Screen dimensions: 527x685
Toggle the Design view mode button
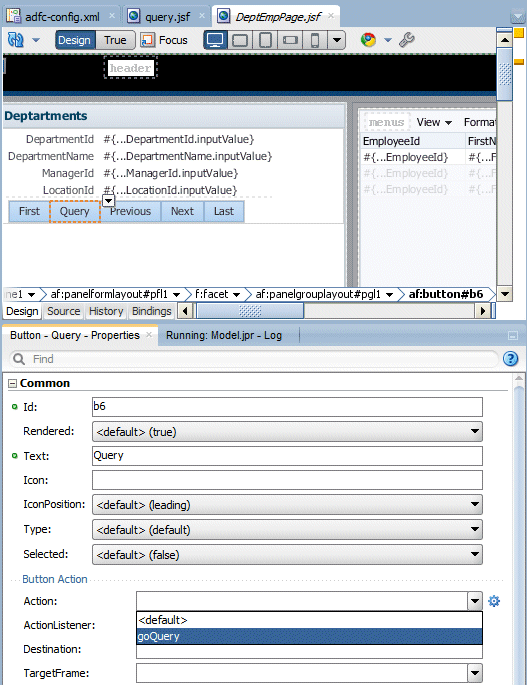tap(74, 40)
